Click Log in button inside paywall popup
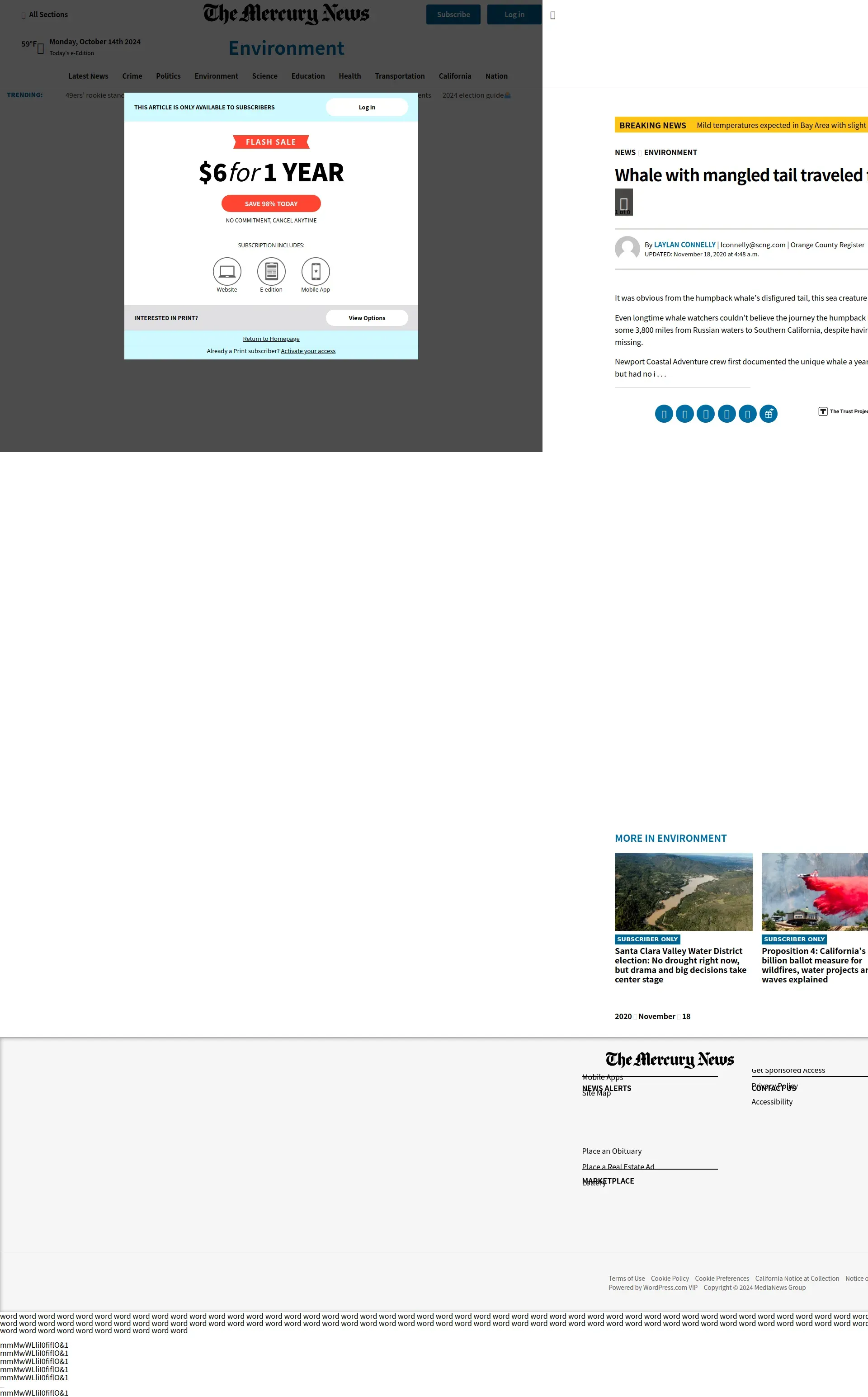868x1397 pixels. click(x=367, y=107)
